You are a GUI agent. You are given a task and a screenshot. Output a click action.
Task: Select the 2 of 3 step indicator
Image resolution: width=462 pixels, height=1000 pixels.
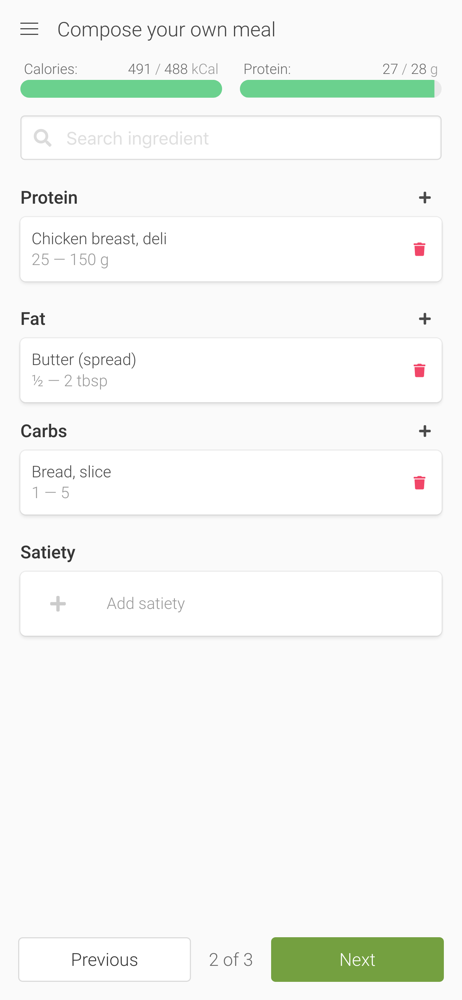(x=231, y=959)
